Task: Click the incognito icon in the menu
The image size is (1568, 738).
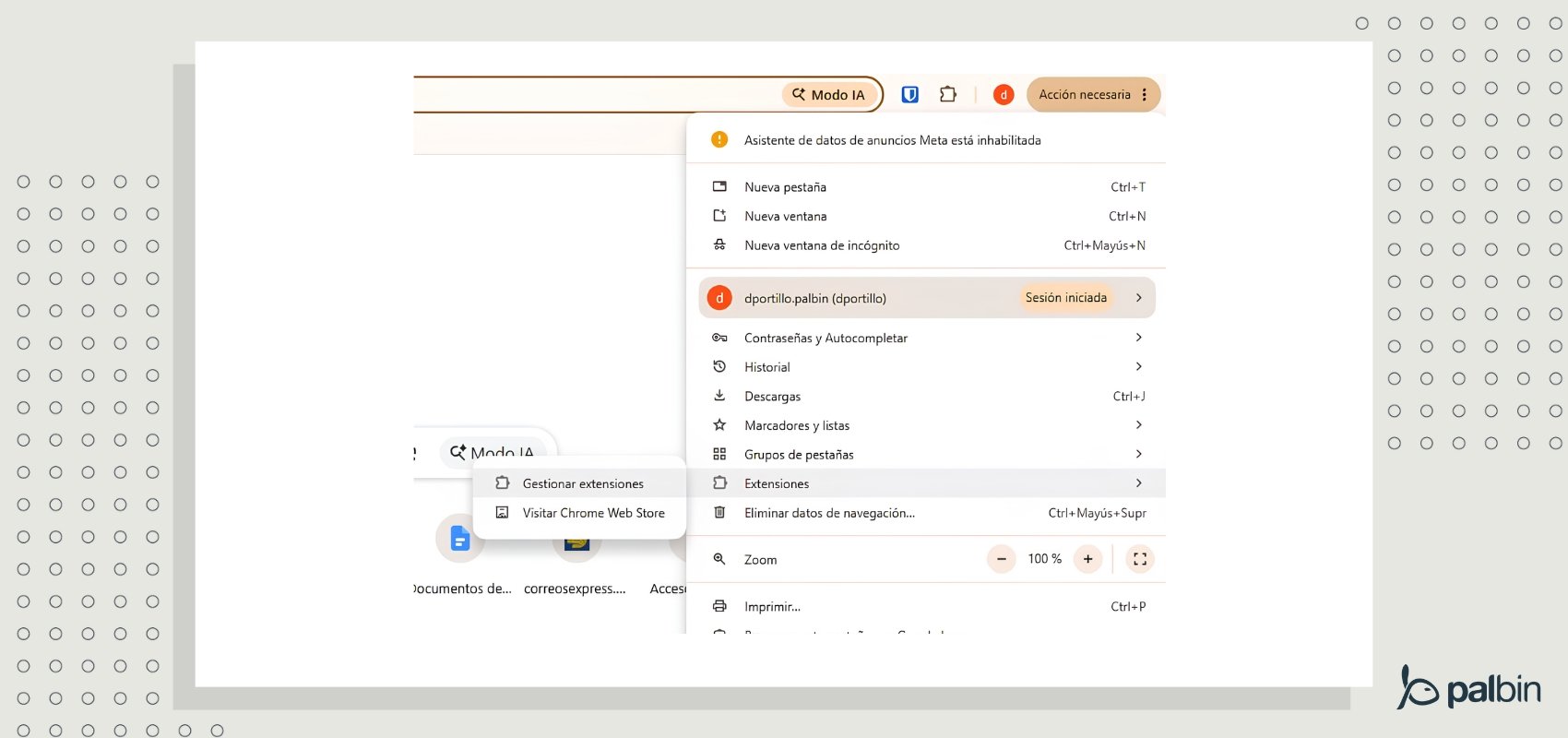Action: (719, 245)
